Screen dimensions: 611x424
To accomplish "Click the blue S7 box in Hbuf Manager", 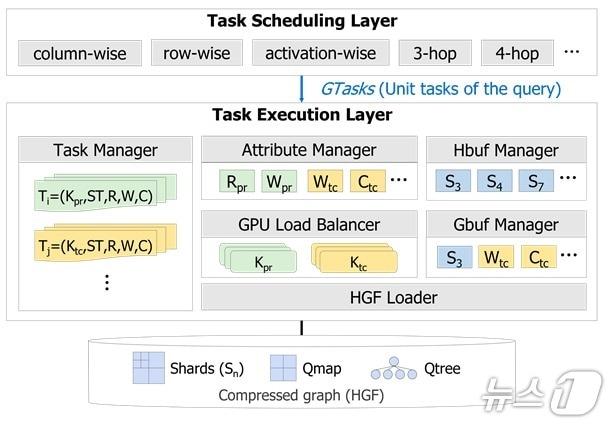I will click(538, 182).
